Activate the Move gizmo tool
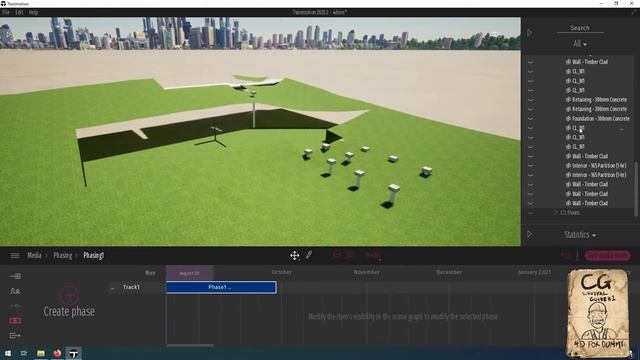Viewport: 640px width, 360px height. click(x=295, y=256)
